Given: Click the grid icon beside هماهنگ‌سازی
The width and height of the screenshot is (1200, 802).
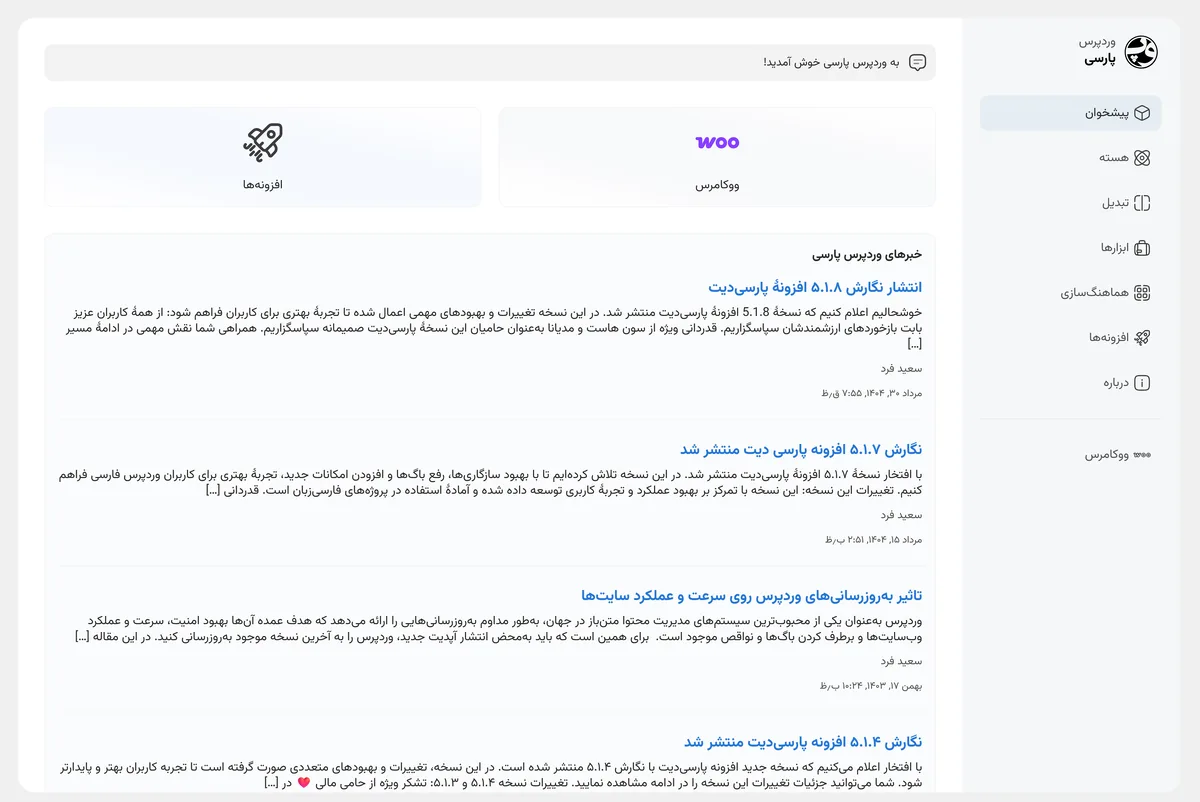Looking at the screenshot, I should pyautogui.click(x=1142, y=293).
